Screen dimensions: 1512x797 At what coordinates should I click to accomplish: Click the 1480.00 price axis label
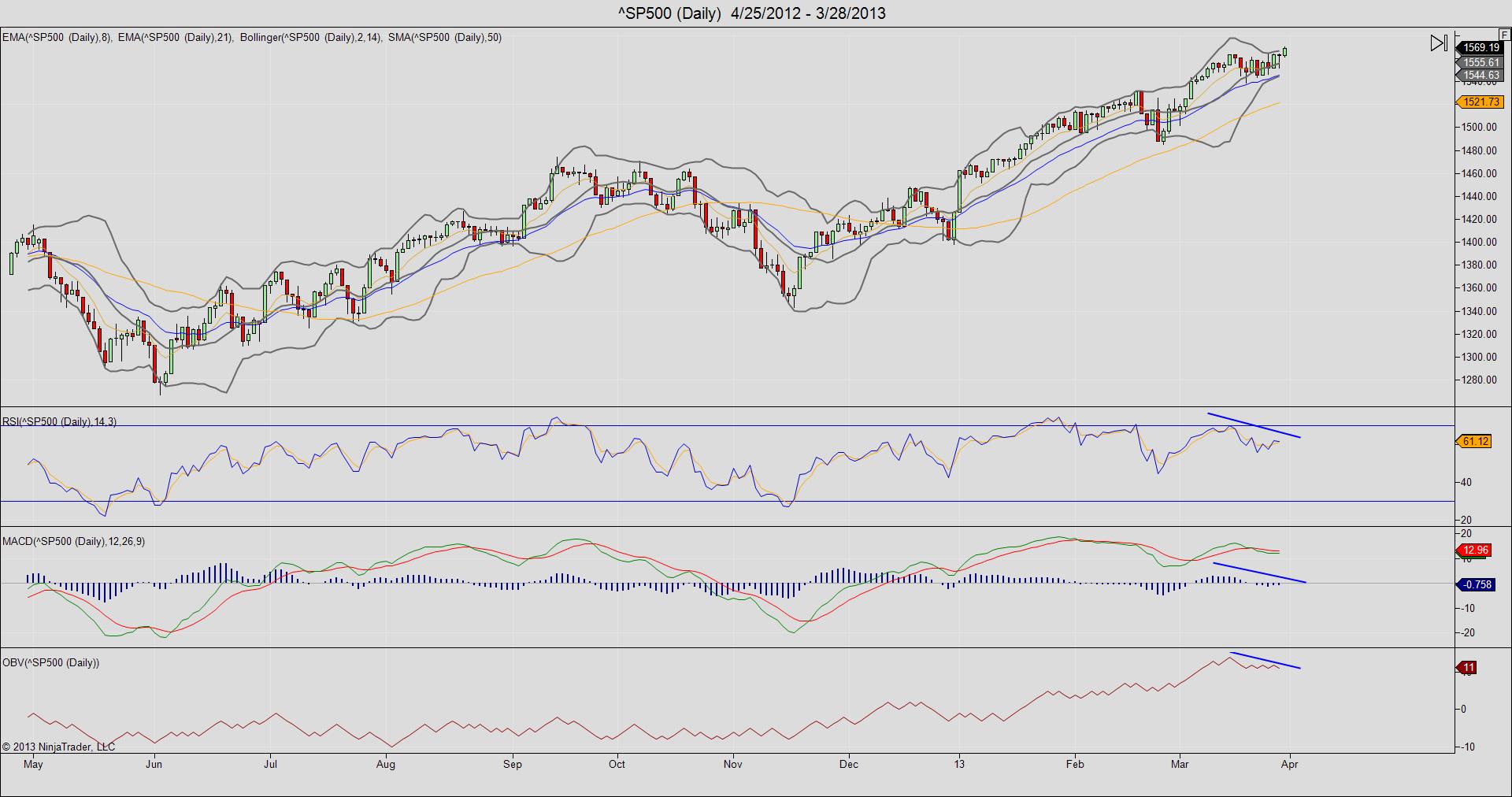click(x=1480, y=150)
